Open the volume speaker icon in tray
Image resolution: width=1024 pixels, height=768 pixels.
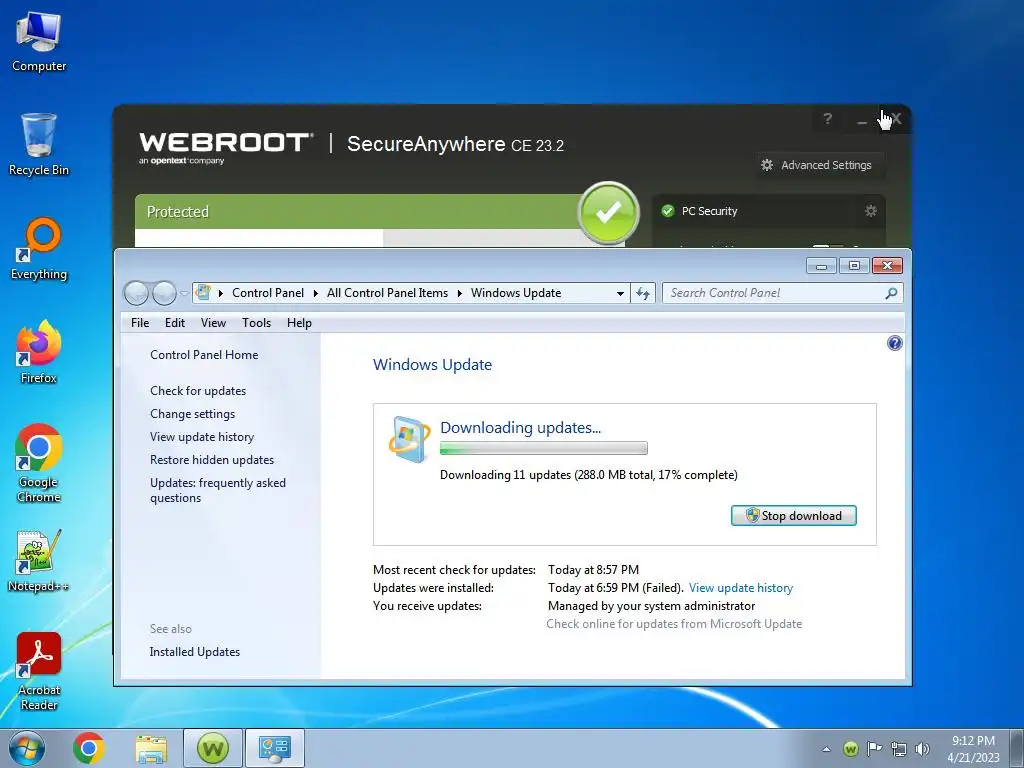coord(922,749)
